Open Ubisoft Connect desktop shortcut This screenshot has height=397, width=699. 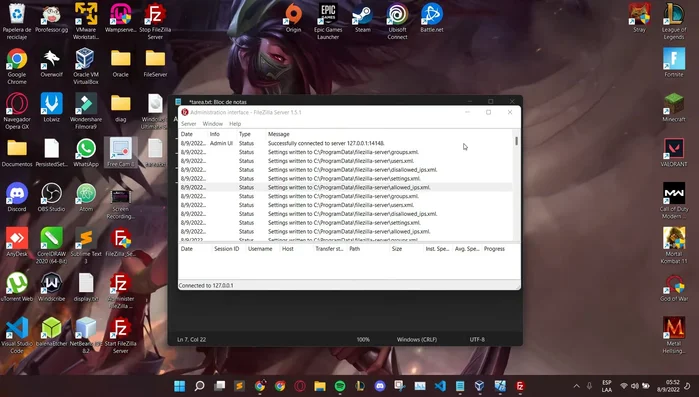click(397, 21)
